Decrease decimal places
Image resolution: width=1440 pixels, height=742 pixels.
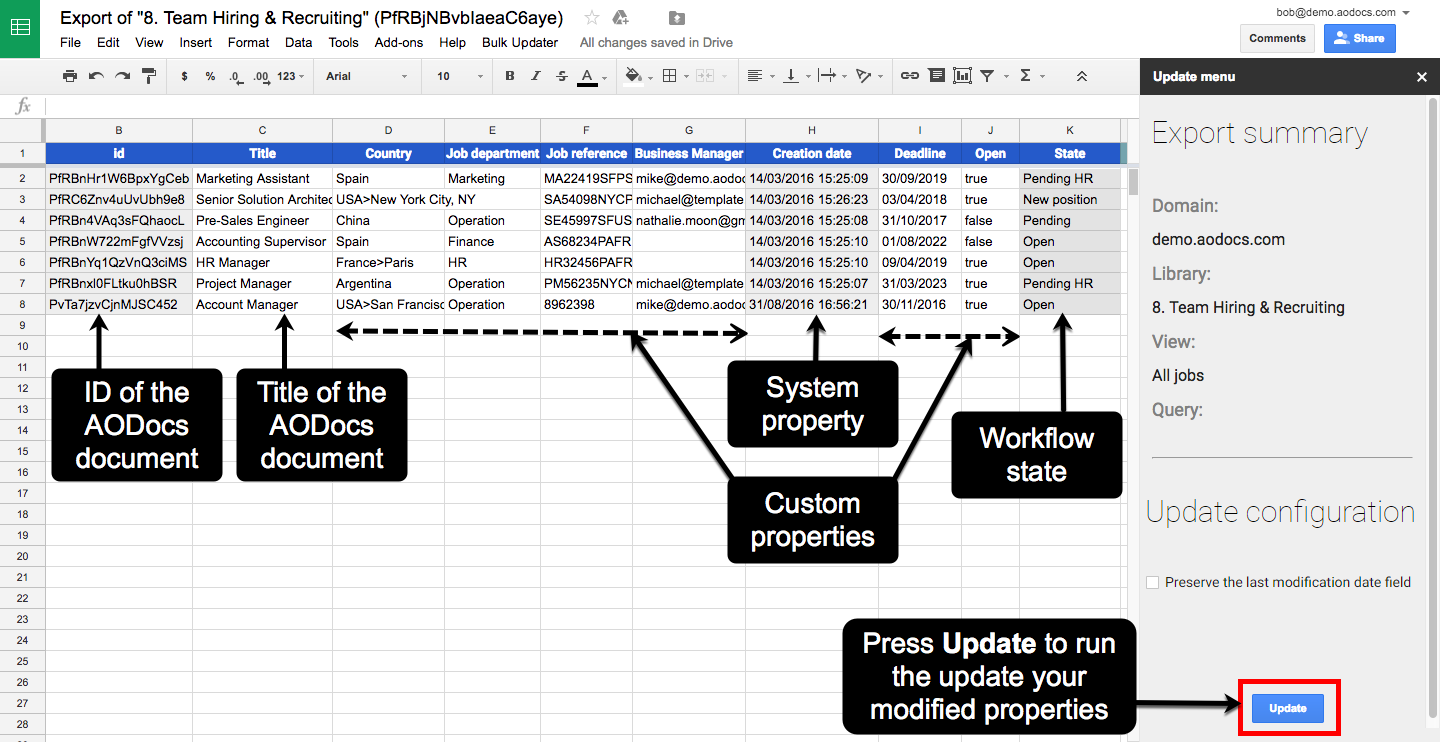click(x=235, y=76)
